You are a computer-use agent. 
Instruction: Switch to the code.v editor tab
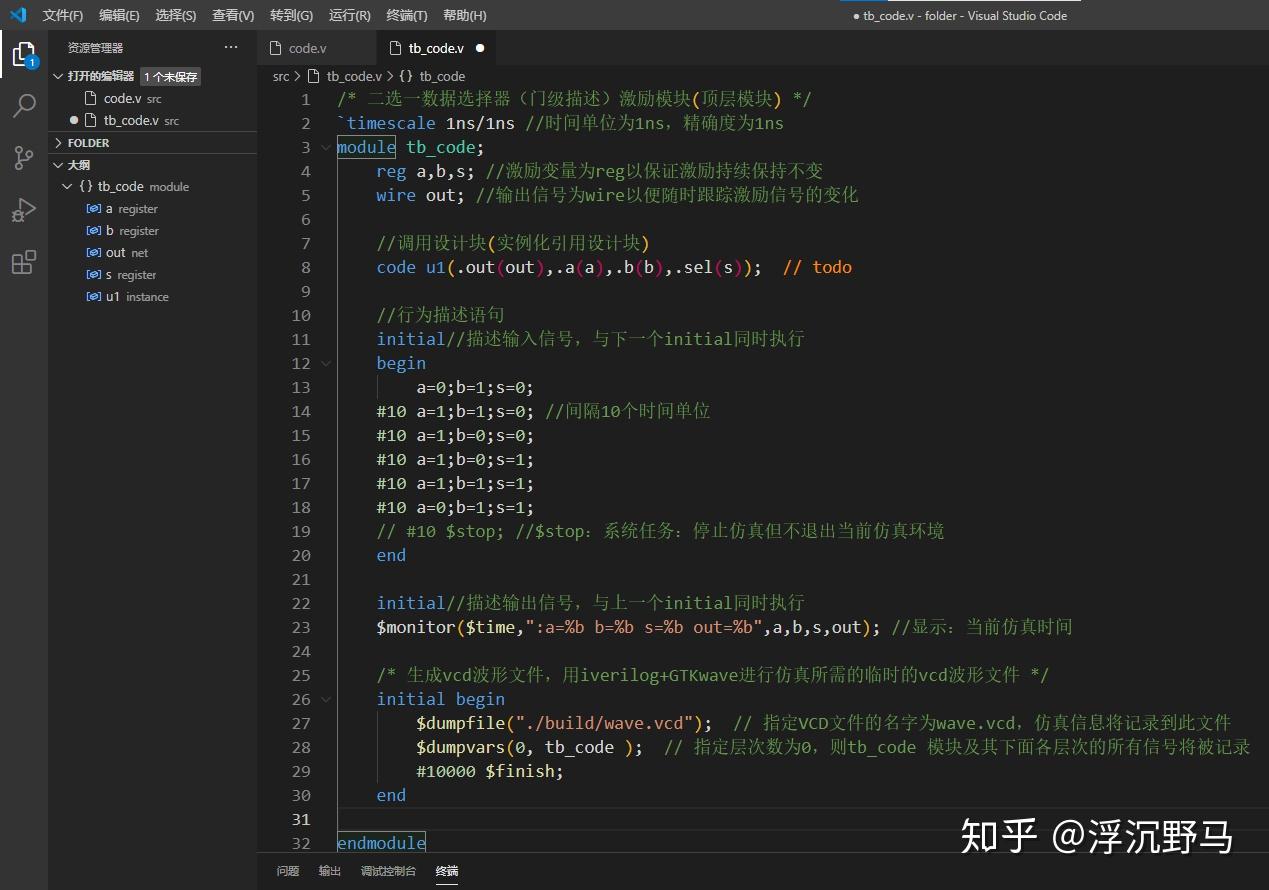[307, 48]
